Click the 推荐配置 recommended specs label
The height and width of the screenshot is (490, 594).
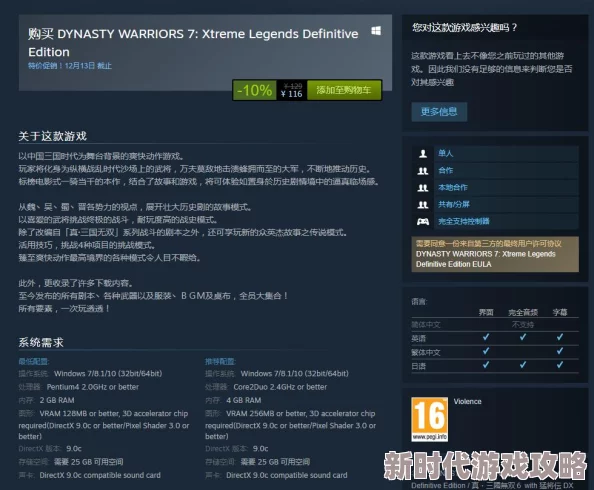[x=220, y=362]
